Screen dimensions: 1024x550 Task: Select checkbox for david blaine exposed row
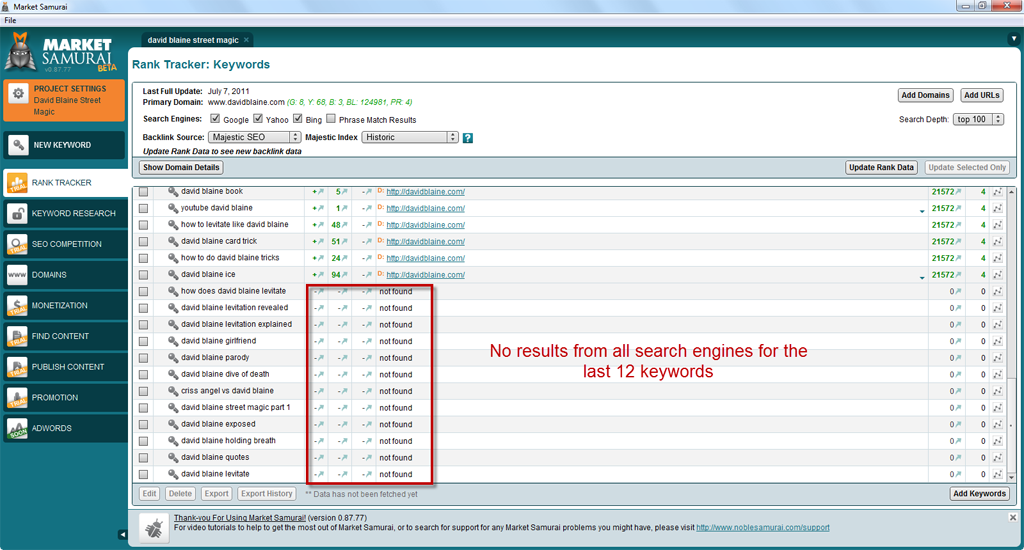[x=144, y=425]
